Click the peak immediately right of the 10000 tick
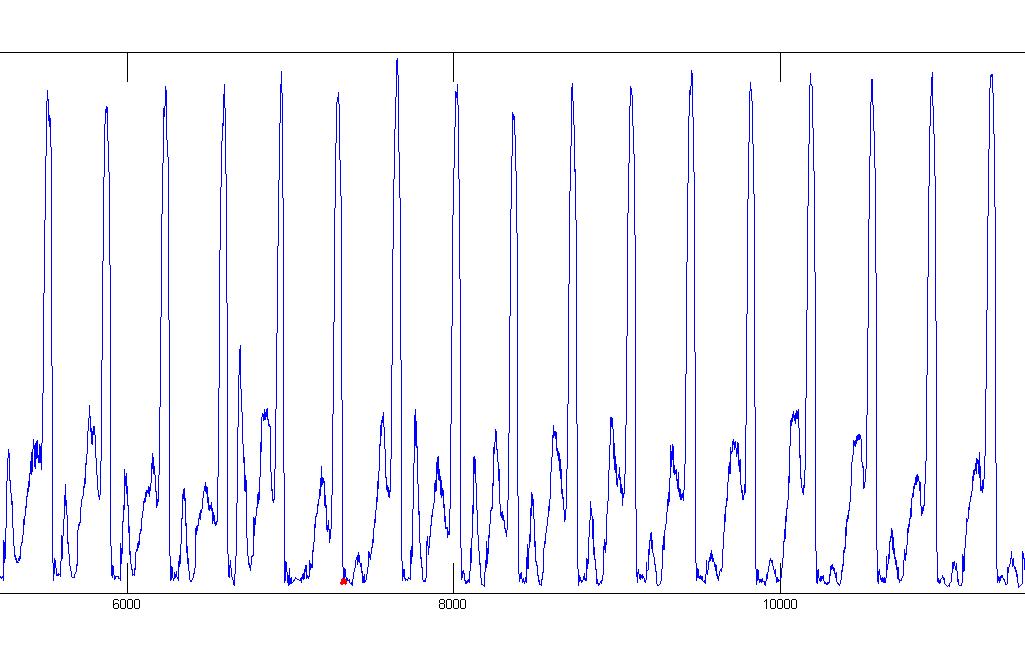The image size is (1025, 664). 811,73
